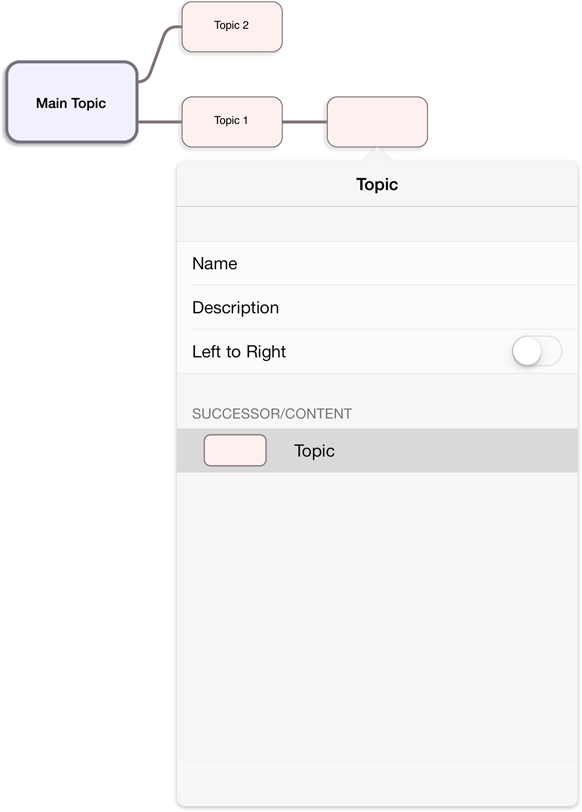Open the Topic row under Successor/Content
This screenshot has width=582, height=812.
[x=377, y=451]
